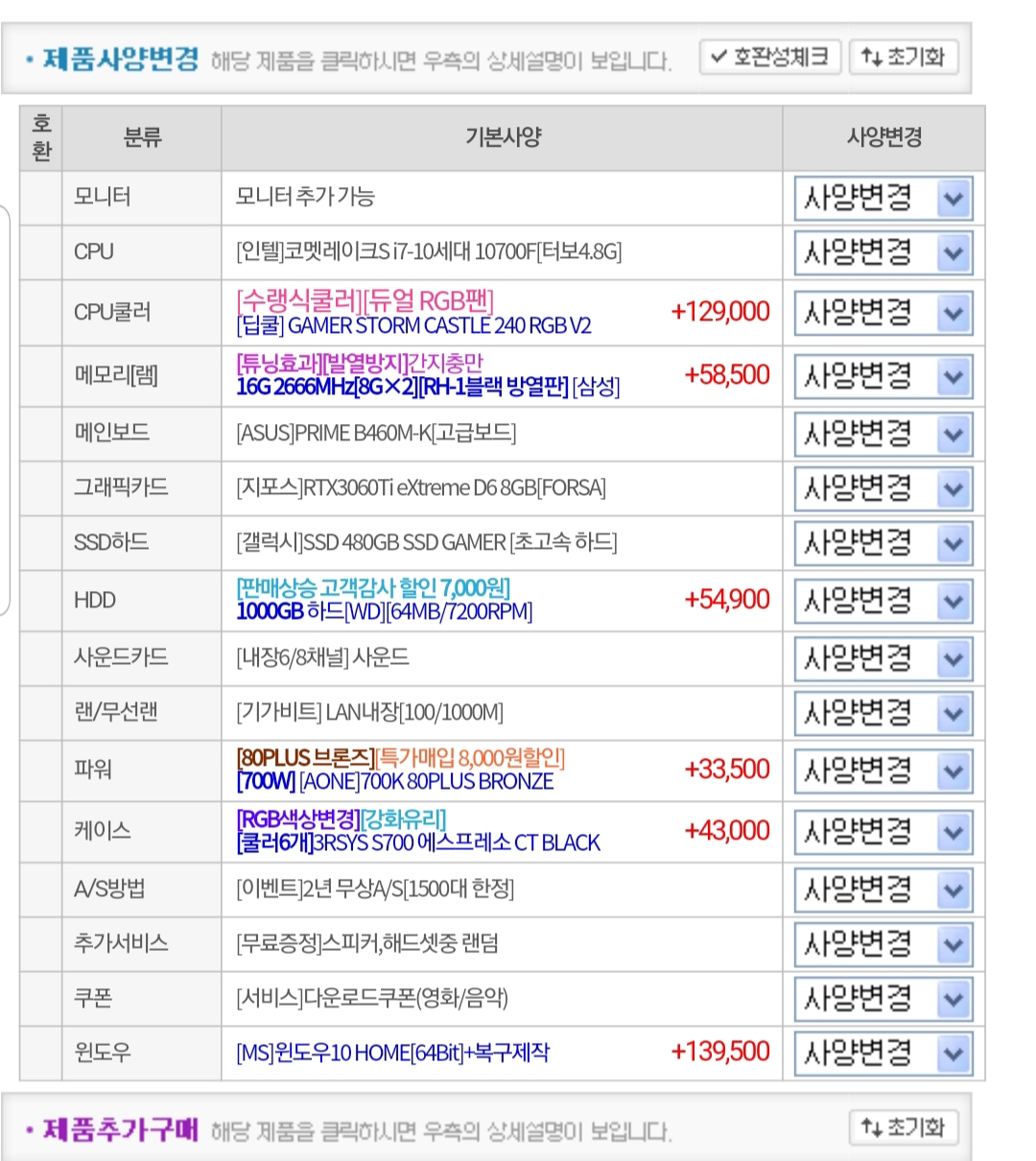
Task: Click the +129,000 cooler price
Action: (720, 312)
